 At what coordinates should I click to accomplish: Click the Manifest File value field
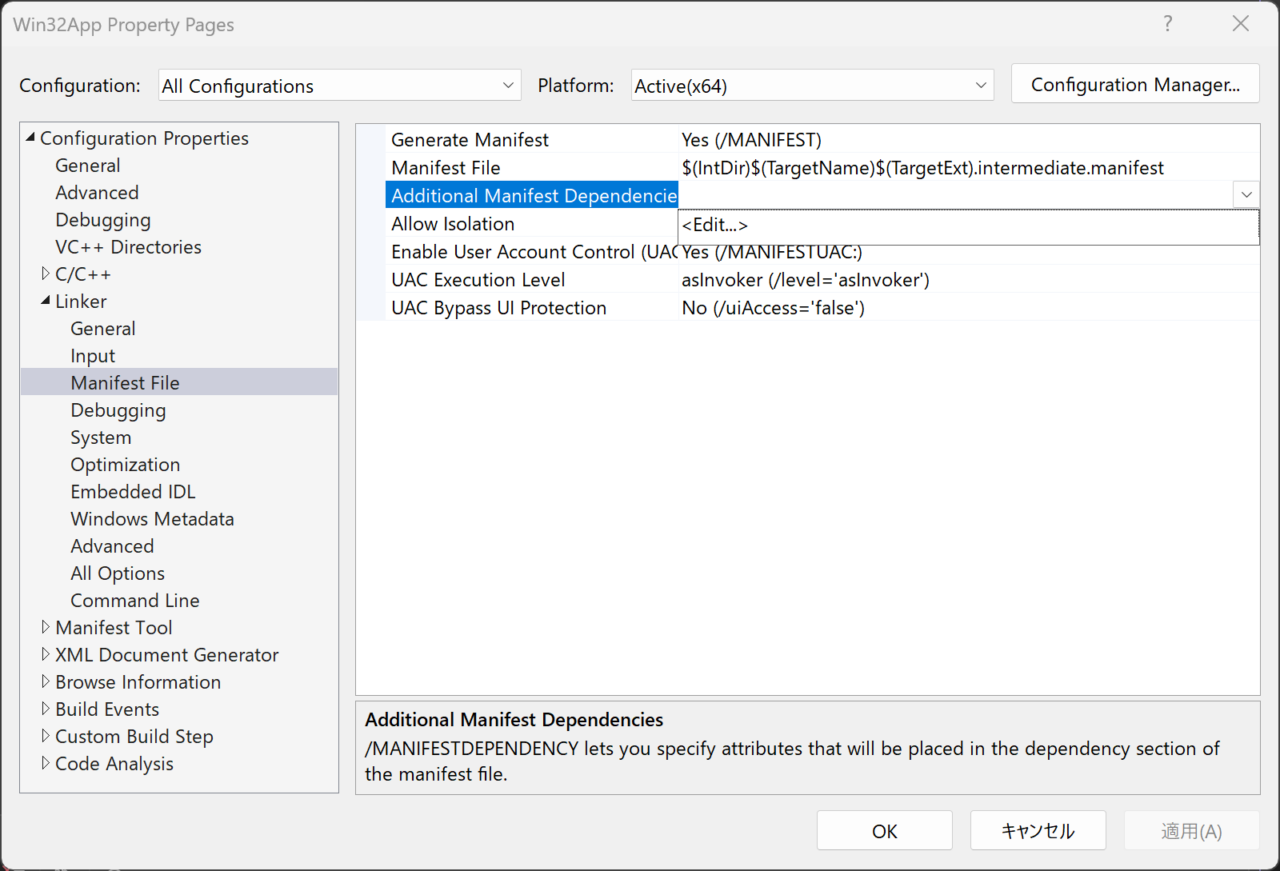pyautogui.click(x=922, y=168)
